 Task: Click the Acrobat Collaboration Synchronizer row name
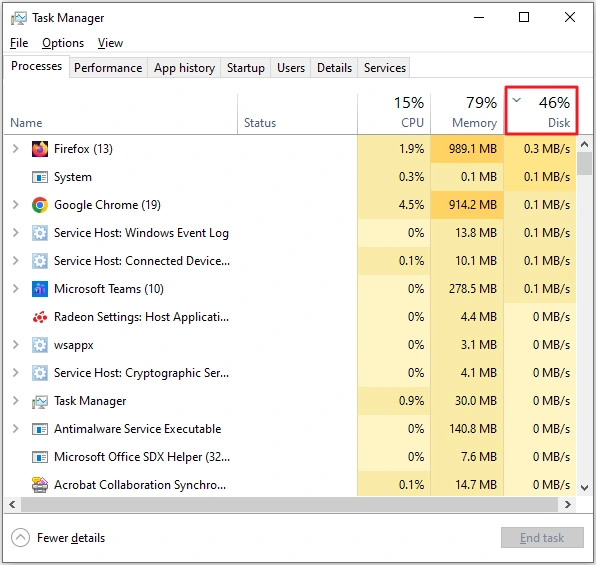(140, 485)
